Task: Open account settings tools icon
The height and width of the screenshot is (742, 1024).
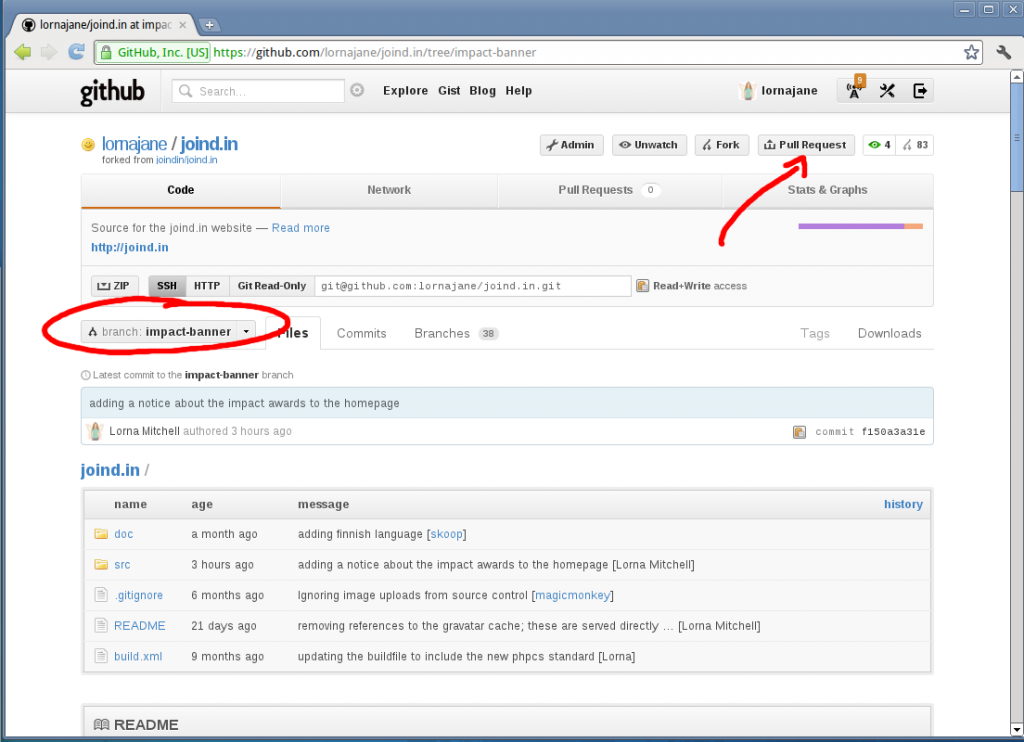Action: click(887, 91)
